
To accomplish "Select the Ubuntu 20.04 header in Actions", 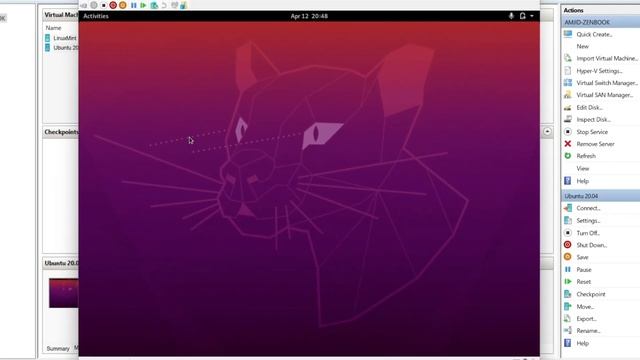I will pos(600,196).
